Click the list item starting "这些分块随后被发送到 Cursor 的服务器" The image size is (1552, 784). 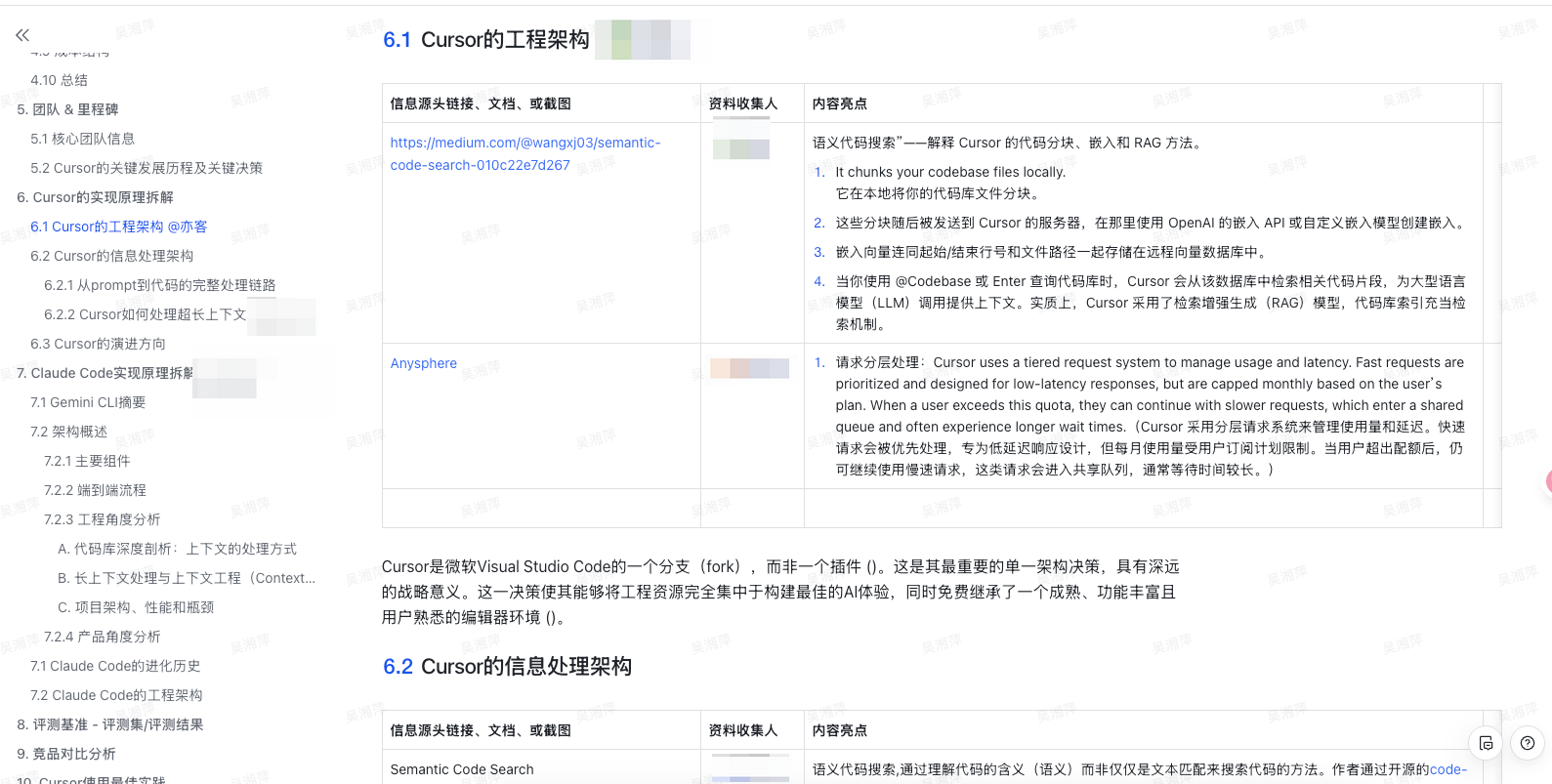(x=1152, y=223)
